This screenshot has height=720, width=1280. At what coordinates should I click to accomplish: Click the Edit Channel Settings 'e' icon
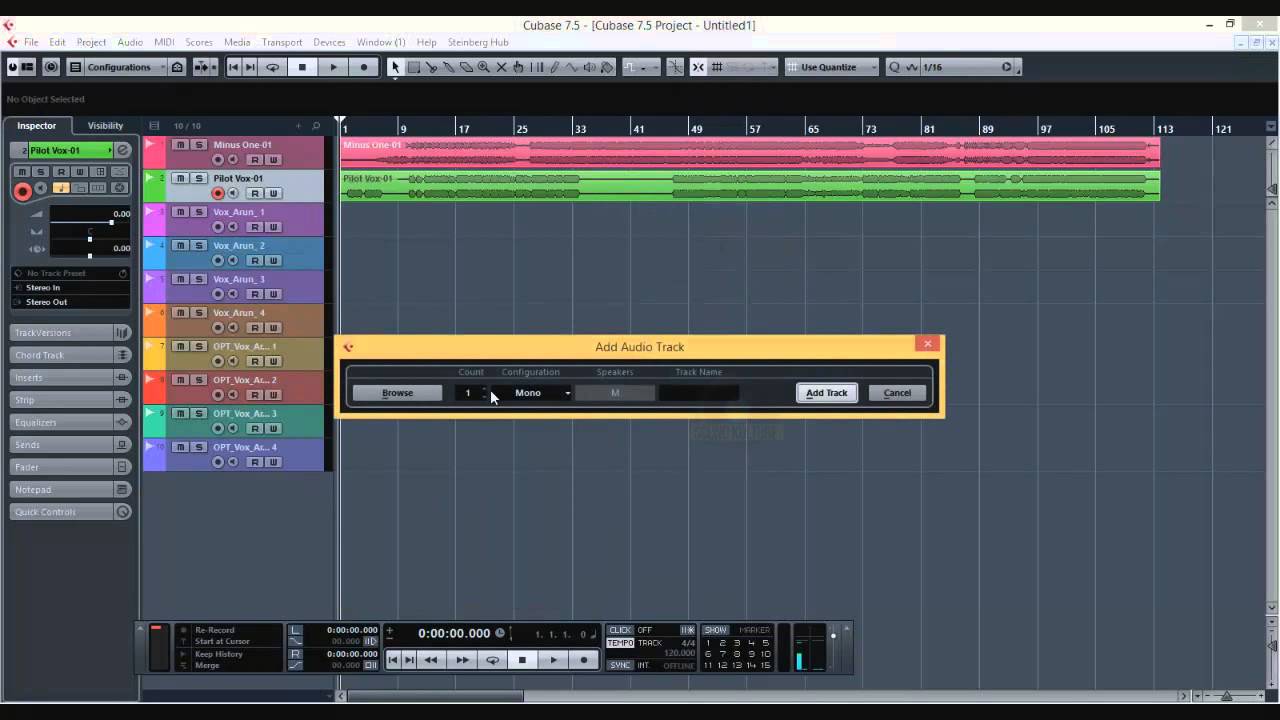123,150
